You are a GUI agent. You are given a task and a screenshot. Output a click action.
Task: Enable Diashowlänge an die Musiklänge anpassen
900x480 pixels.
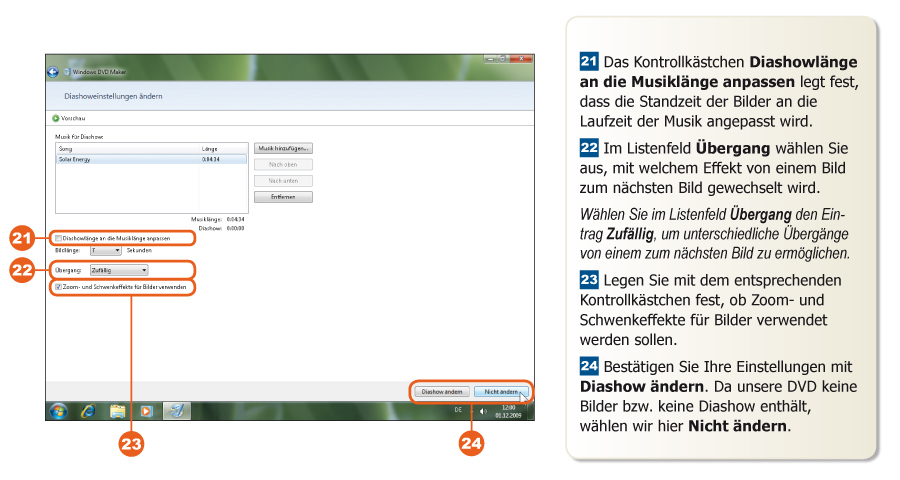coord(59,238)
